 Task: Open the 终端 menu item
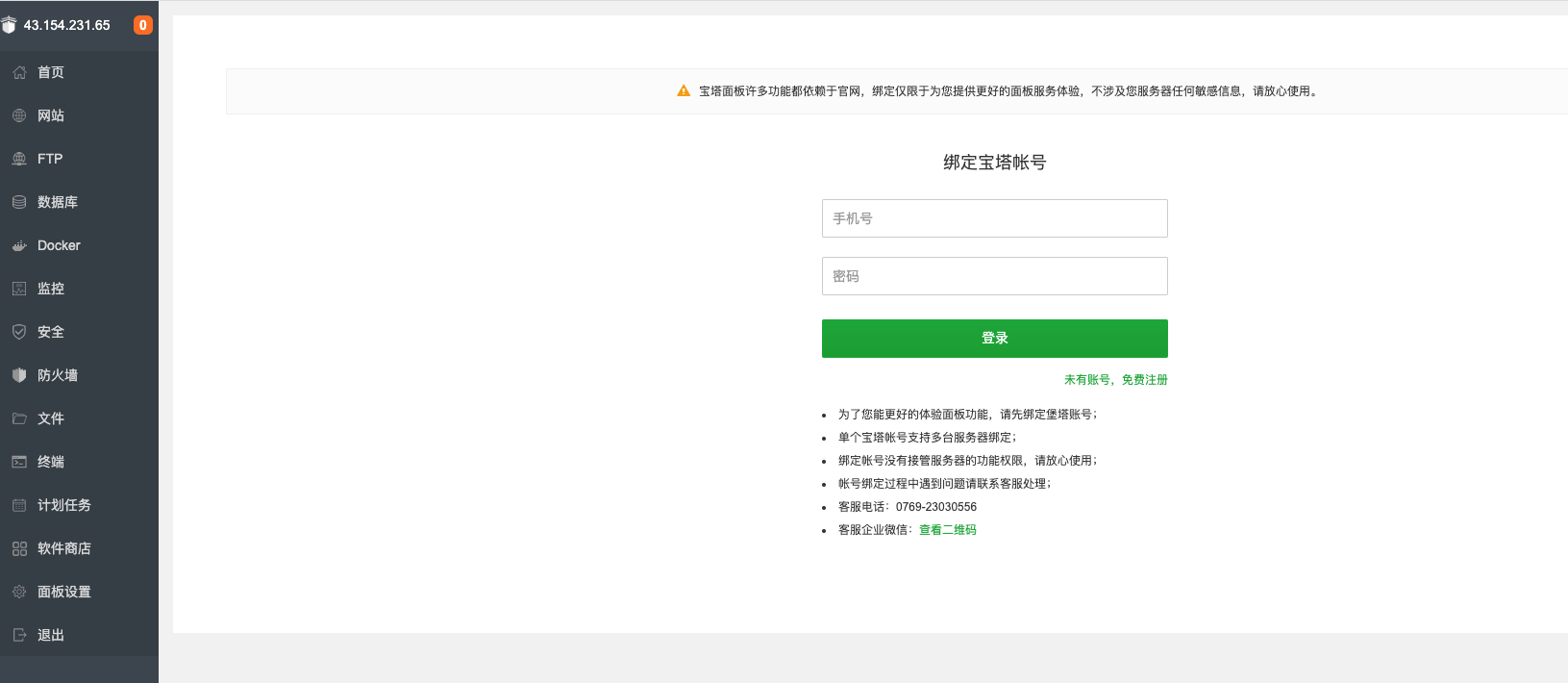79,462
